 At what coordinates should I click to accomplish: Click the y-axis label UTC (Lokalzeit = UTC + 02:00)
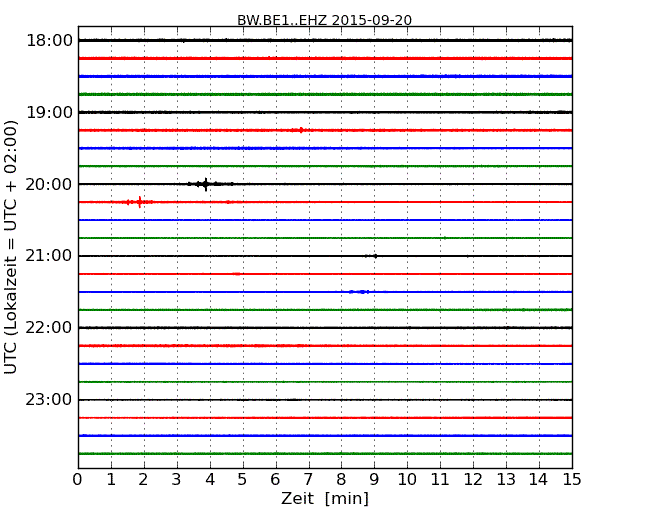pyautogui.click(x=11, y=248)
